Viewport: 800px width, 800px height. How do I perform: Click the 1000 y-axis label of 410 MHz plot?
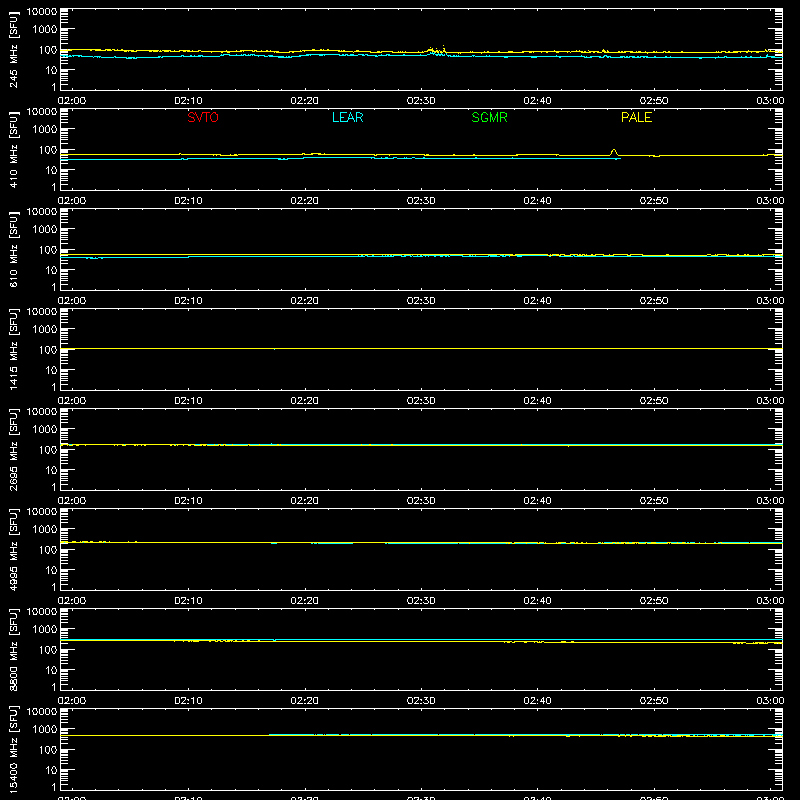45,130
